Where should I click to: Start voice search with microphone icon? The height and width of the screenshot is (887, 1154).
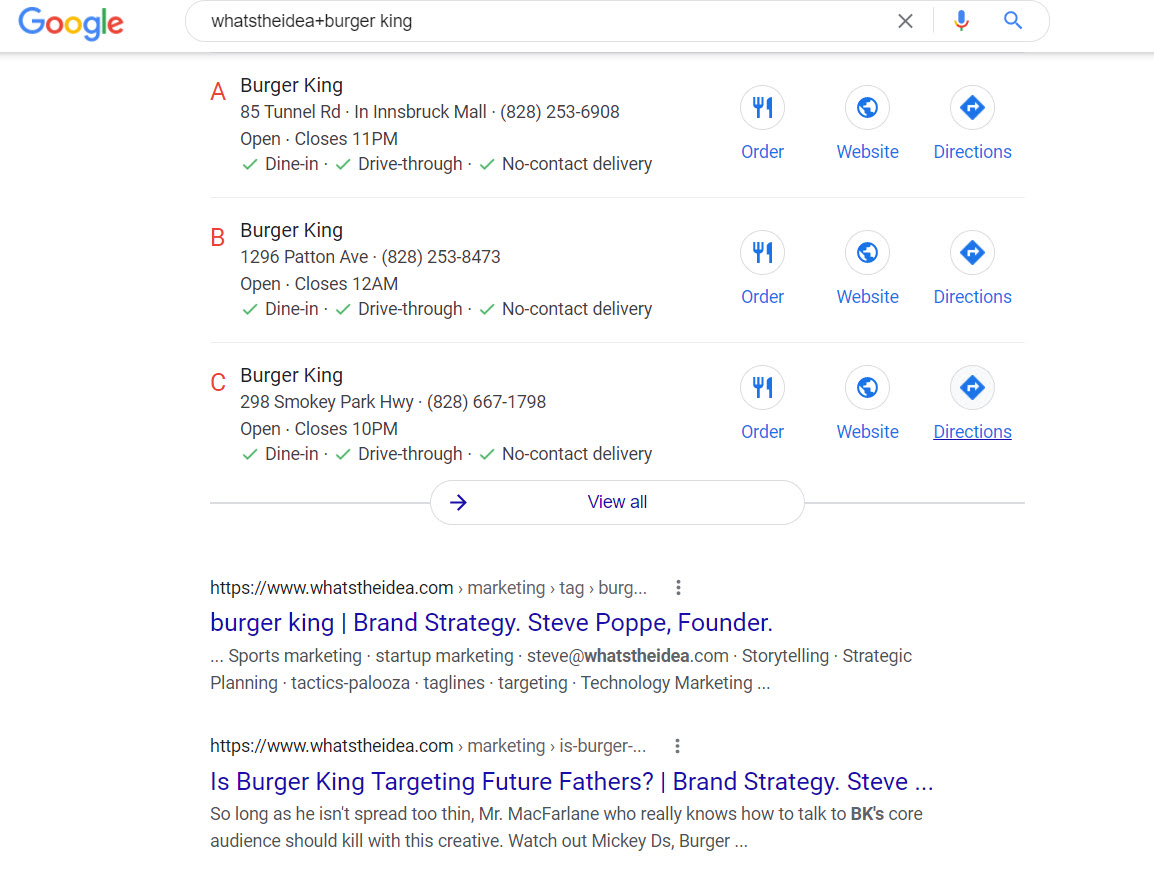click(x=961, y=21)
